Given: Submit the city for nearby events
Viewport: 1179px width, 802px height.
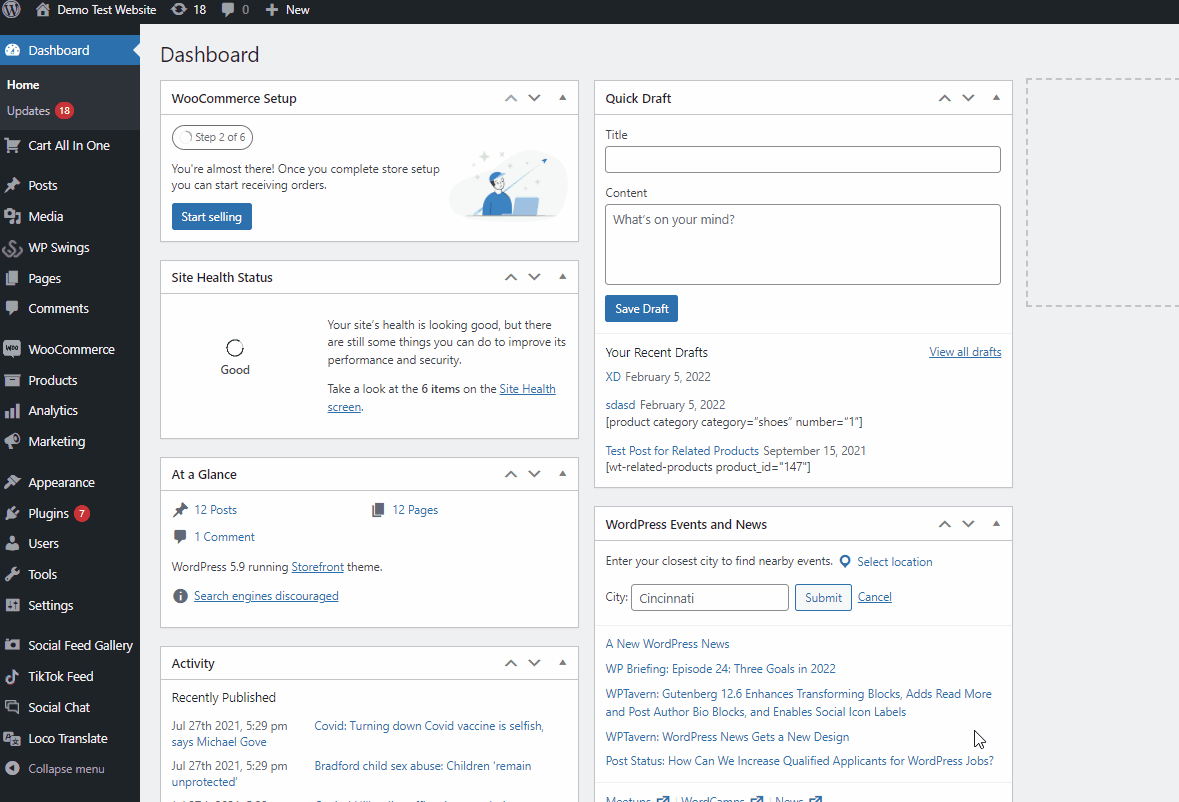Looking at the screenshot, I should (x=823, y=598).
